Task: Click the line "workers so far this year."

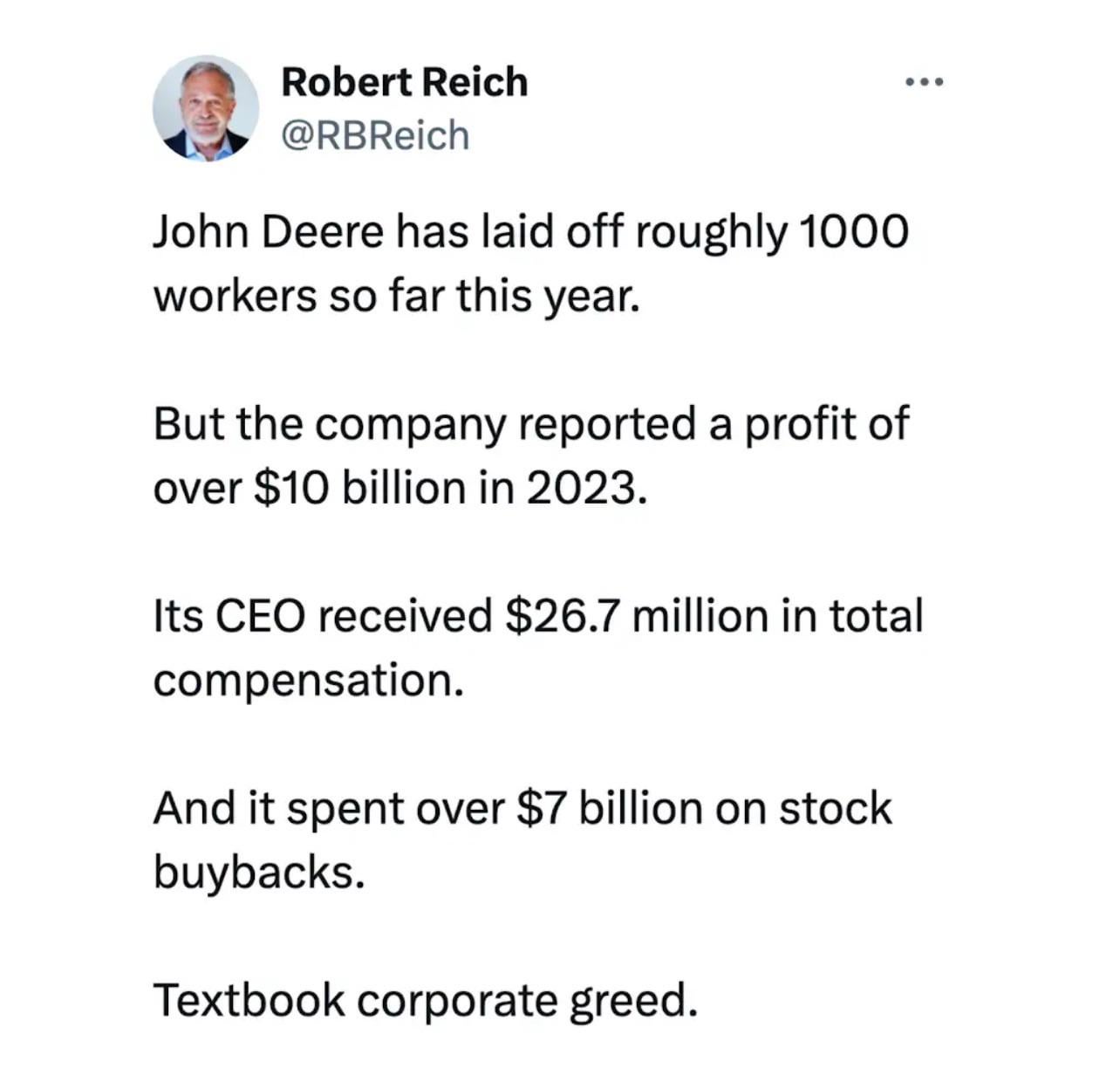Action: (x=397, y=297)
